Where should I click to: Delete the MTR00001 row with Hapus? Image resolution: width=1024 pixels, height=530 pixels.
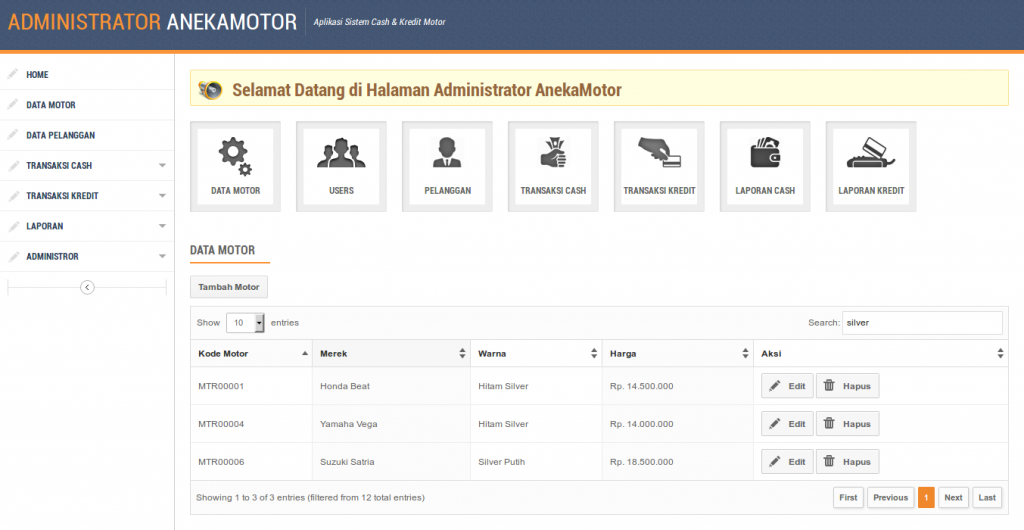tap(848, 386)
